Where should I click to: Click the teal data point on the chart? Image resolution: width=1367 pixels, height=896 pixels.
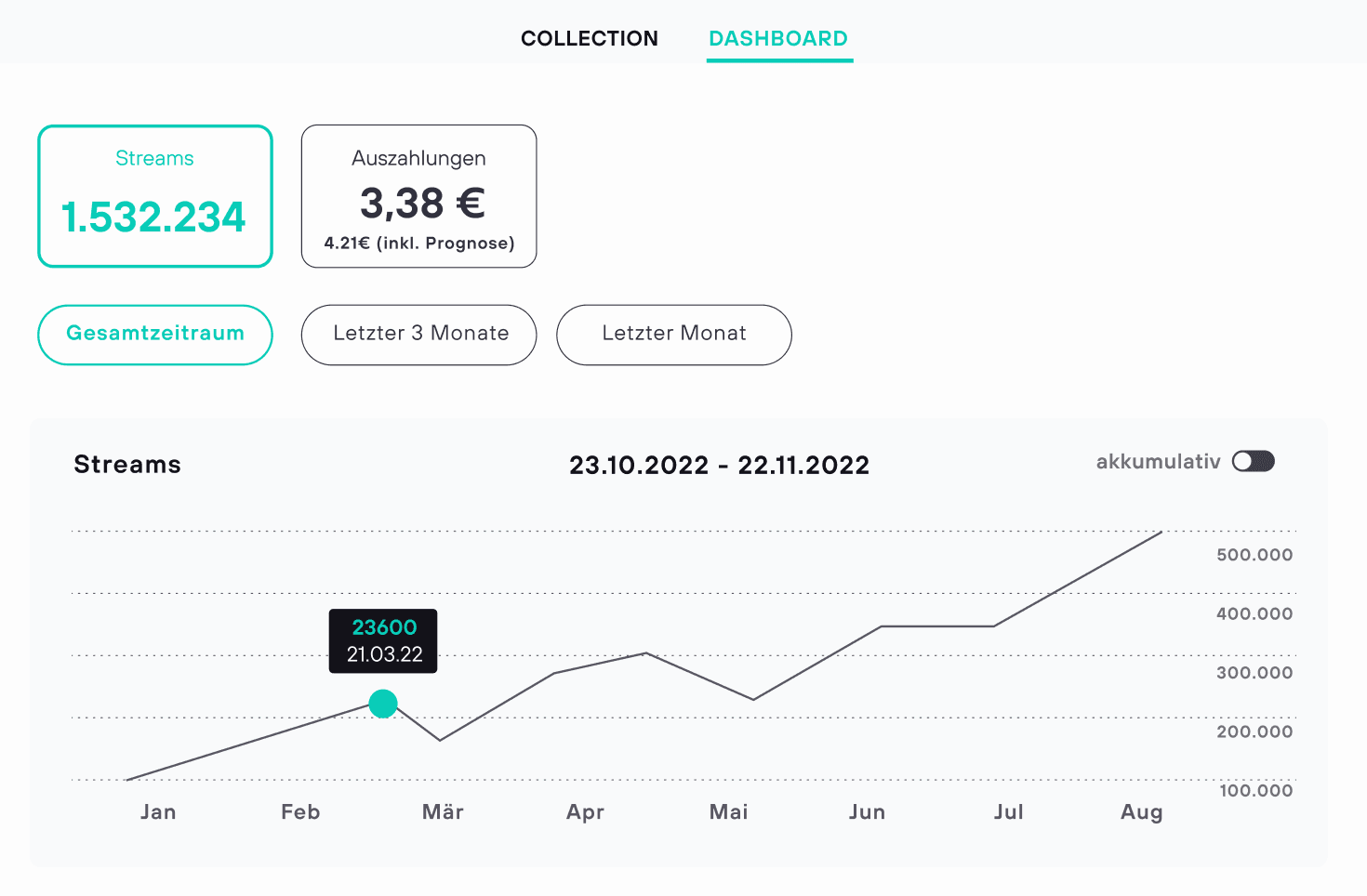pos(383,704)
